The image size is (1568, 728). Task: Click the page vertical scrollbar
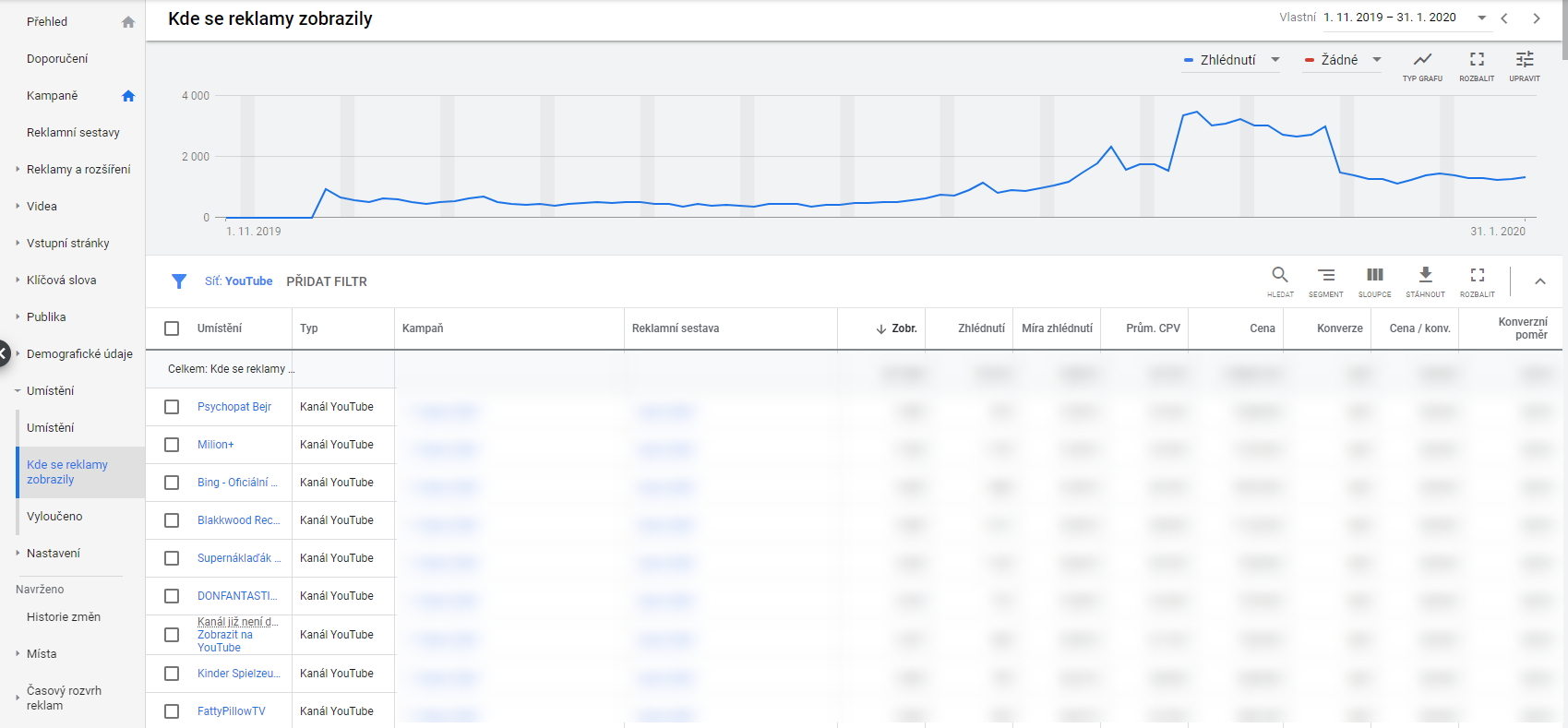click(x=1564, y=30)
